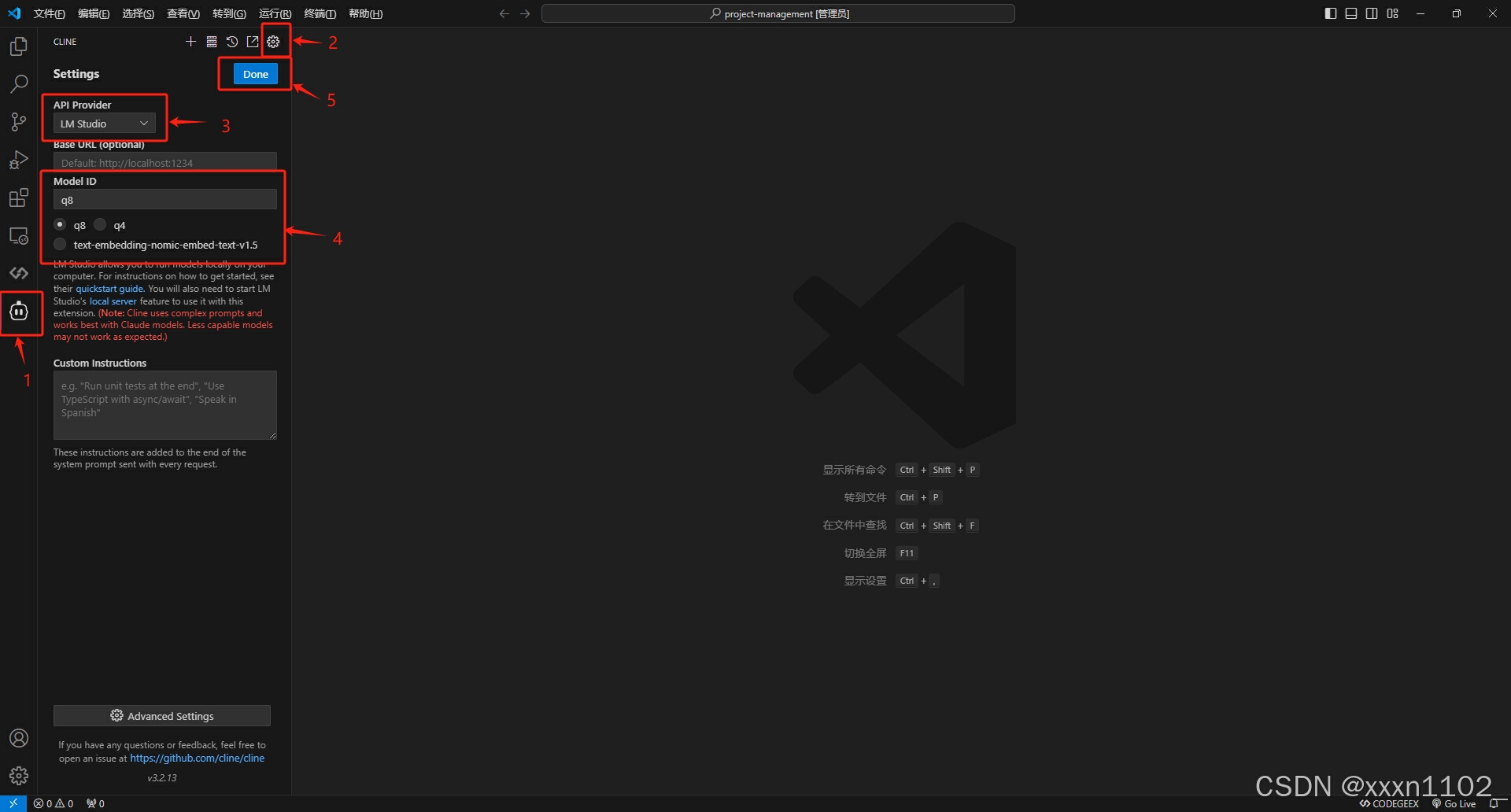Open Source Control view

pos(19,121)
